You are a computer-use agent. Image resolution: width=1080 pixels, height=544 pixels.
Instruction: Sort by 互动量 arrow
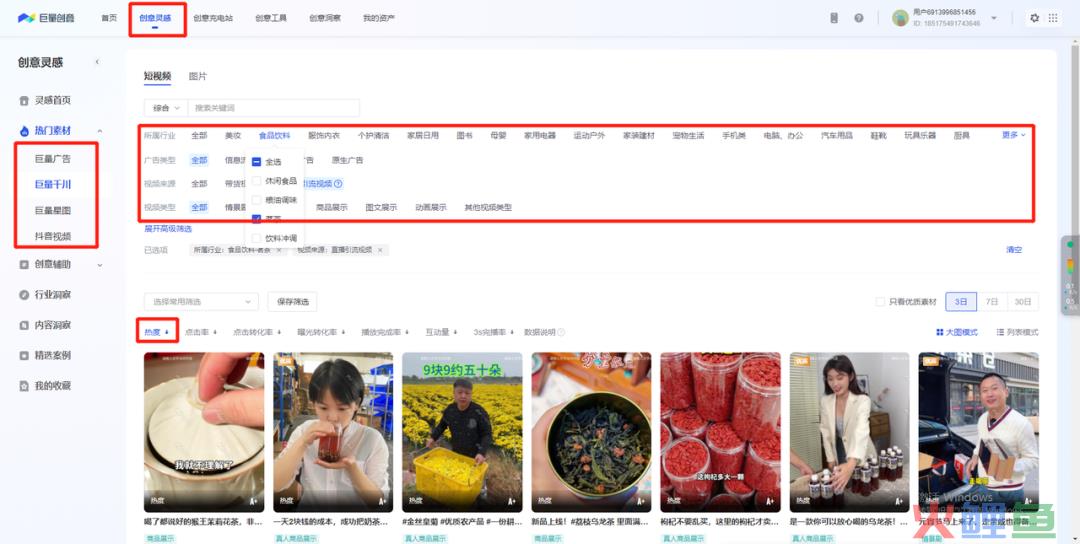[455, 332]
